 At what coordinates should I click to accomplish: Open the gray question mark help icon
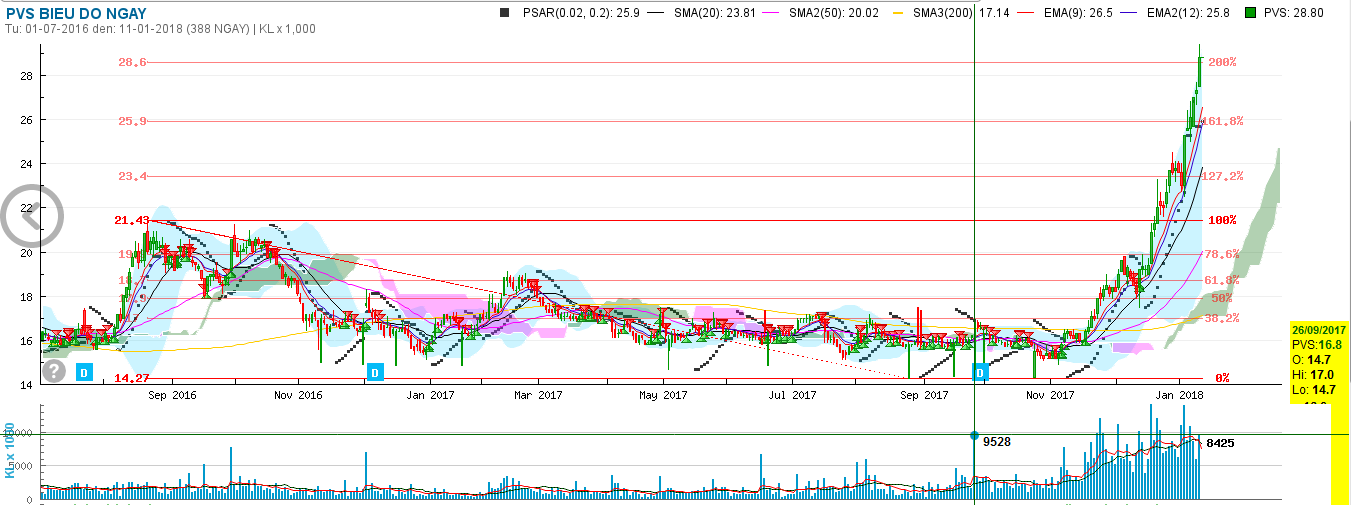[x=55, y=371]
